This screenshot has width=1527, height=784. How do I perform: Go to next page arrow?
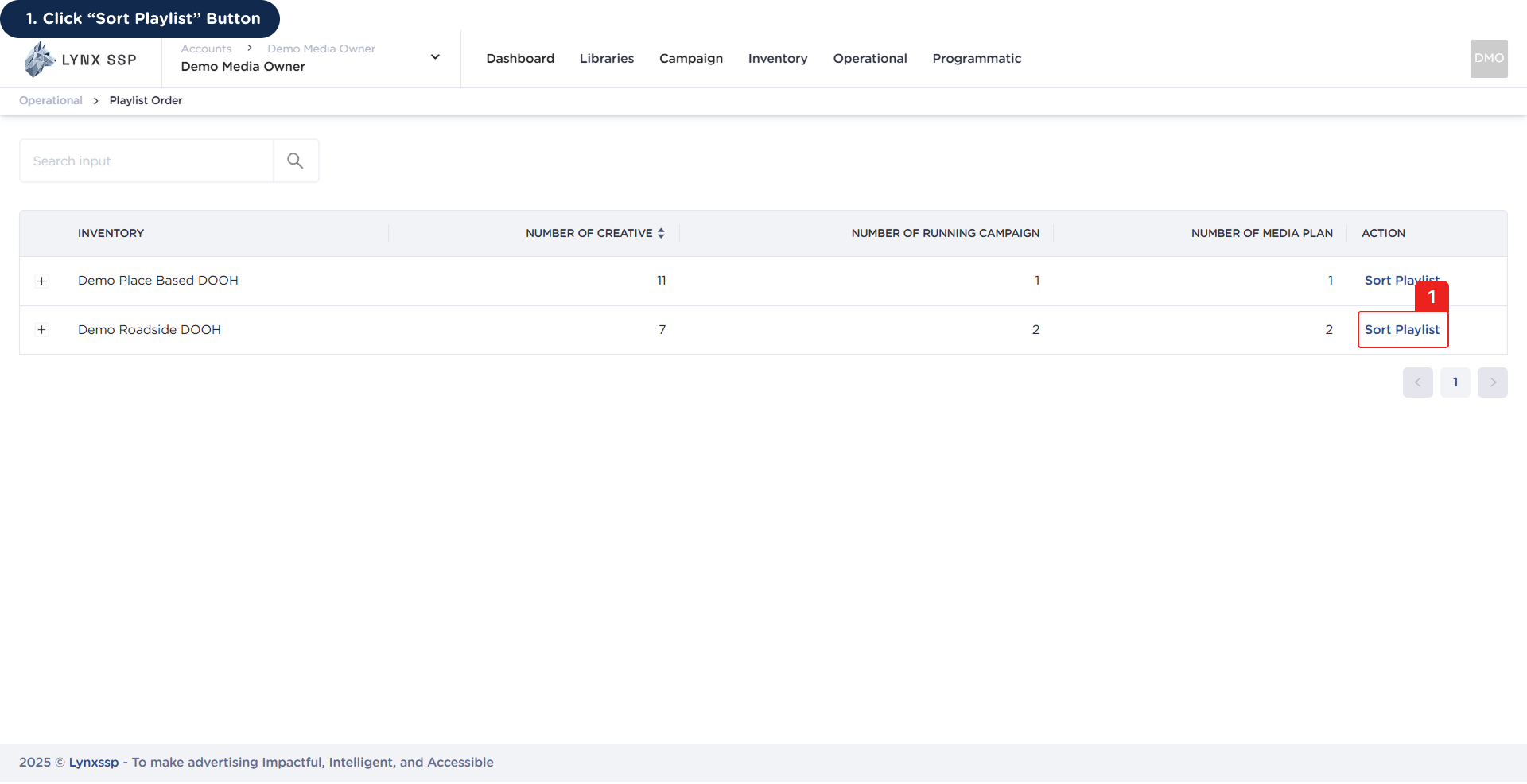[1492, 382]
